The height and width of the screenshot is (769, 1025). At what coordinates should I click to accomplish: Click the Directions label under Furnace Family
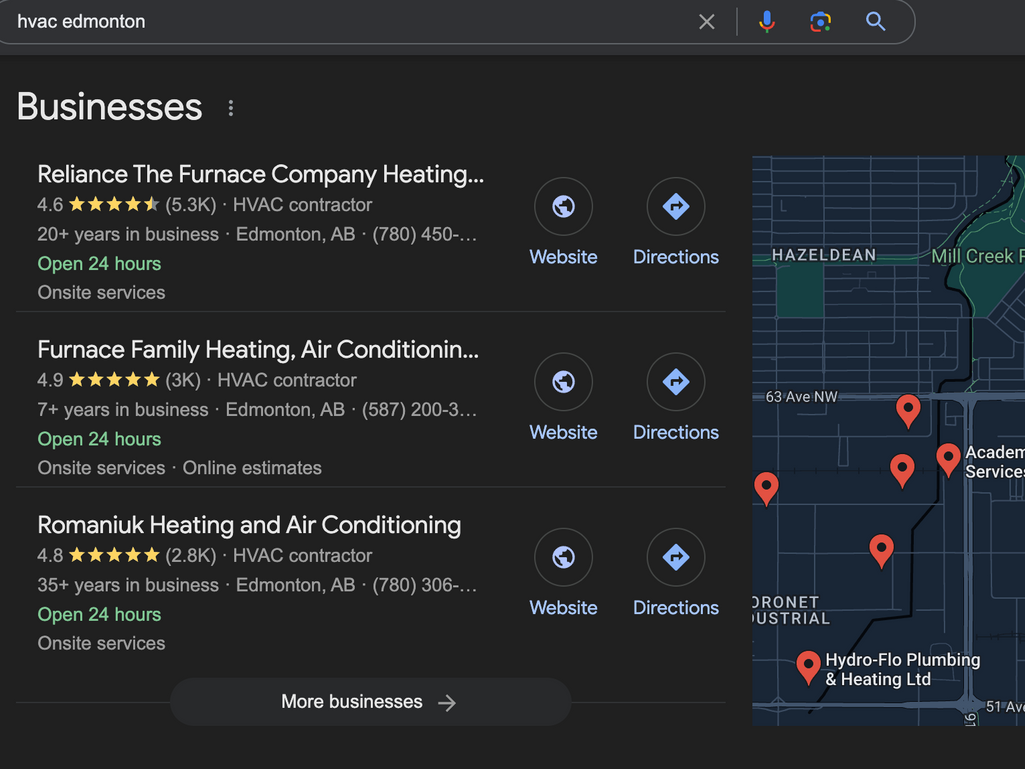pos(676,432)
